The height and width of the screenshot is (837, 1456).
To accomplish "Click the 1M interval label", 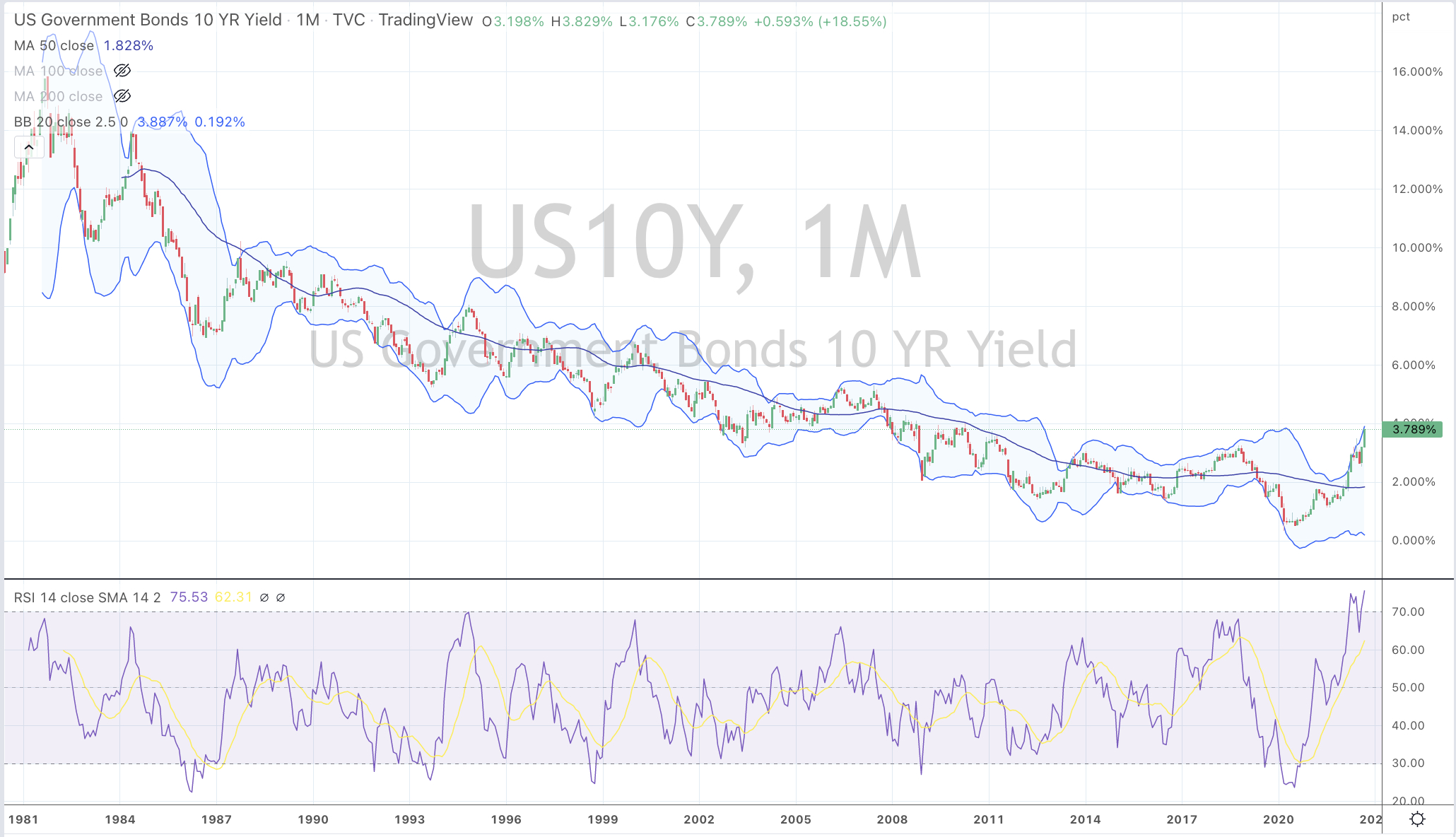I will (307, 20).
